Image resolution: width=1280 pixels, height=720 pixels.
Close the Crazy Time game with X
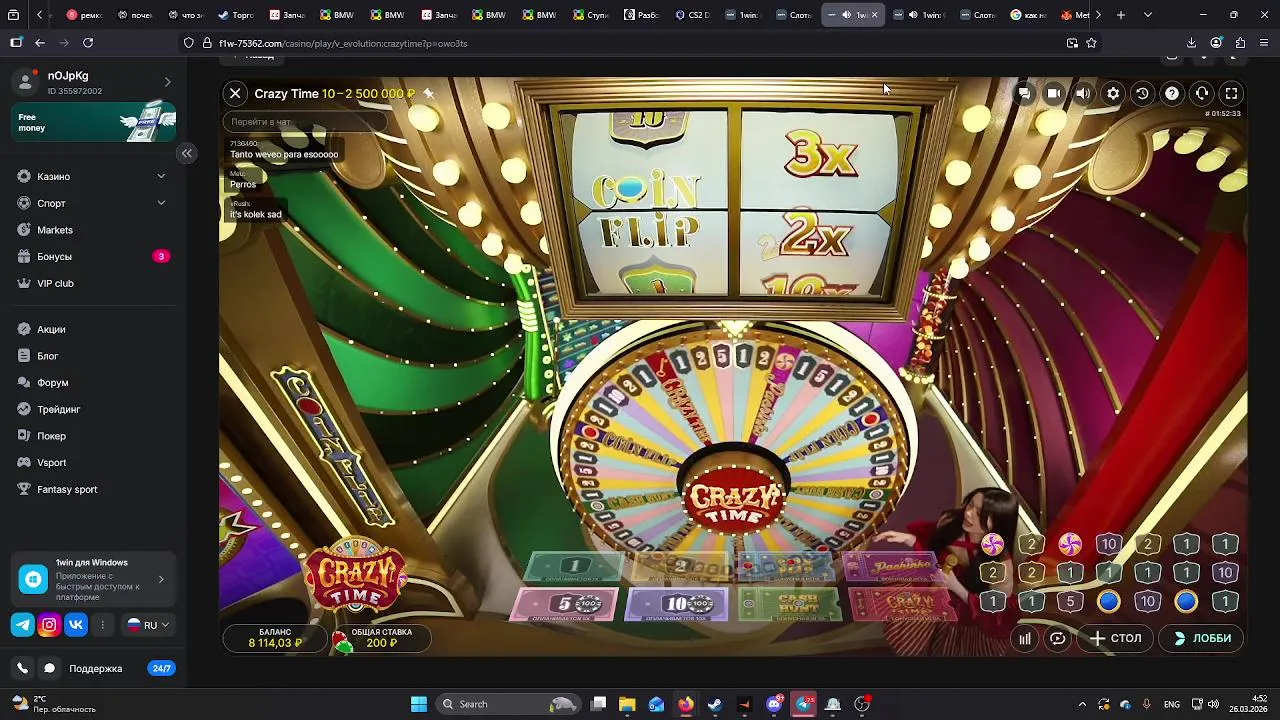235,93
